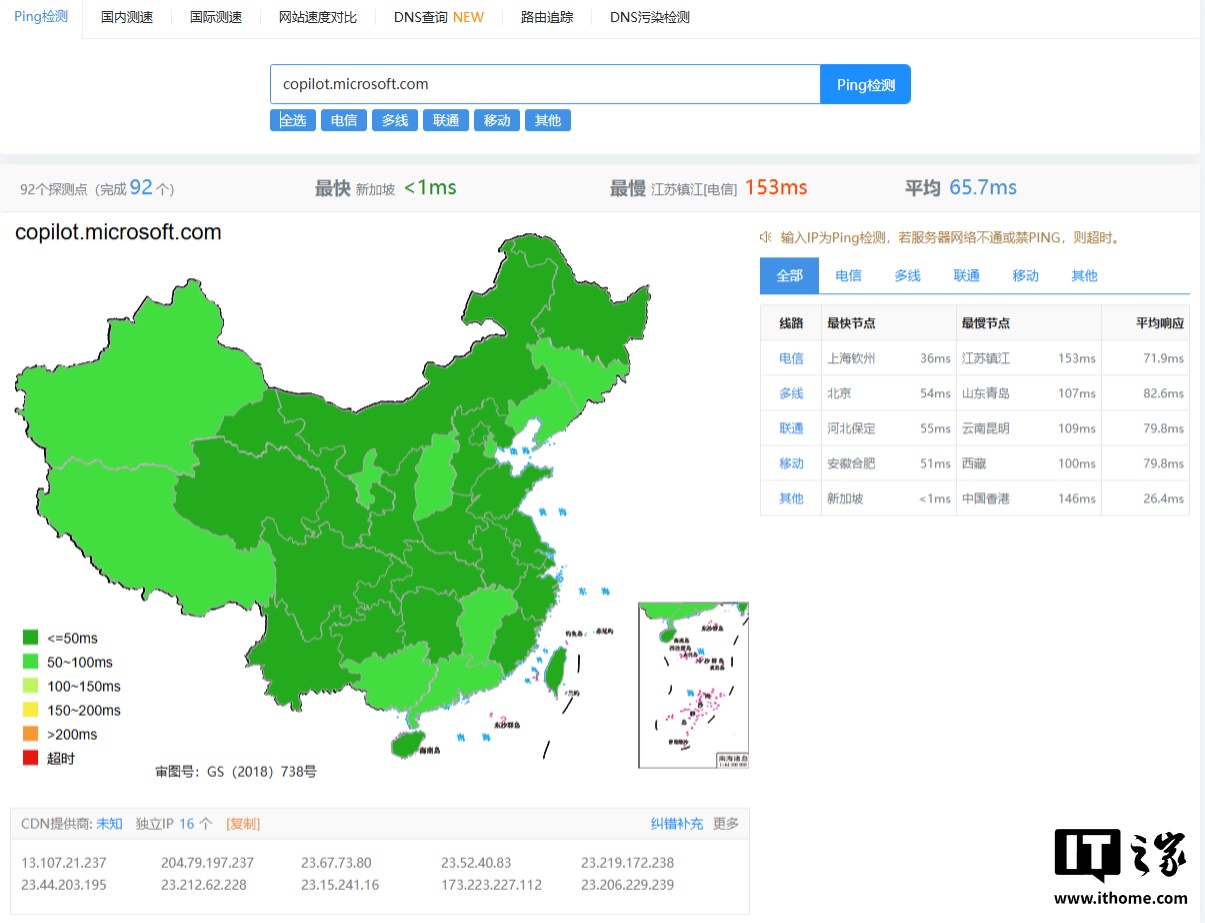This screenshot has width=1205, height=923.
Task: Select the 联通 tab in results panel
Action: tap(967, 276)
